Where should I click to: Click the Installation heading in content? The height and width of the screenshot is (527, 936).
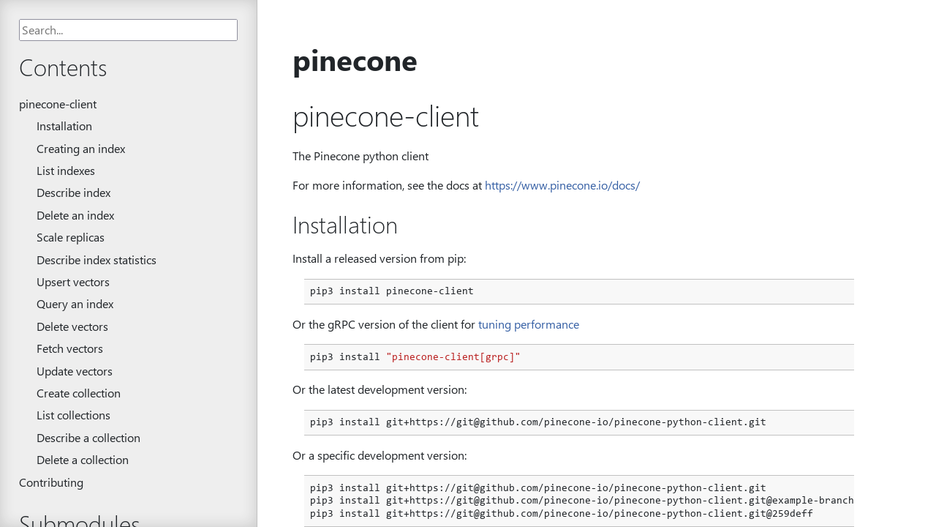tap(345, 226)
